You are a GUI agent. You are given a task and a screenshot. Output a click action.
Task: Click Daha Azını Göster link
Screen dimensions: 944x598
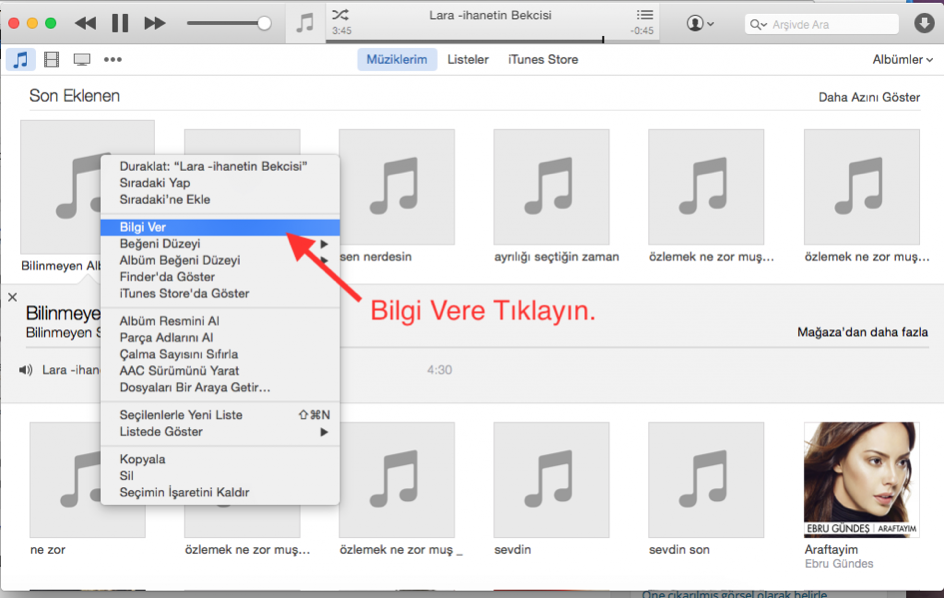tap(869, 98)
